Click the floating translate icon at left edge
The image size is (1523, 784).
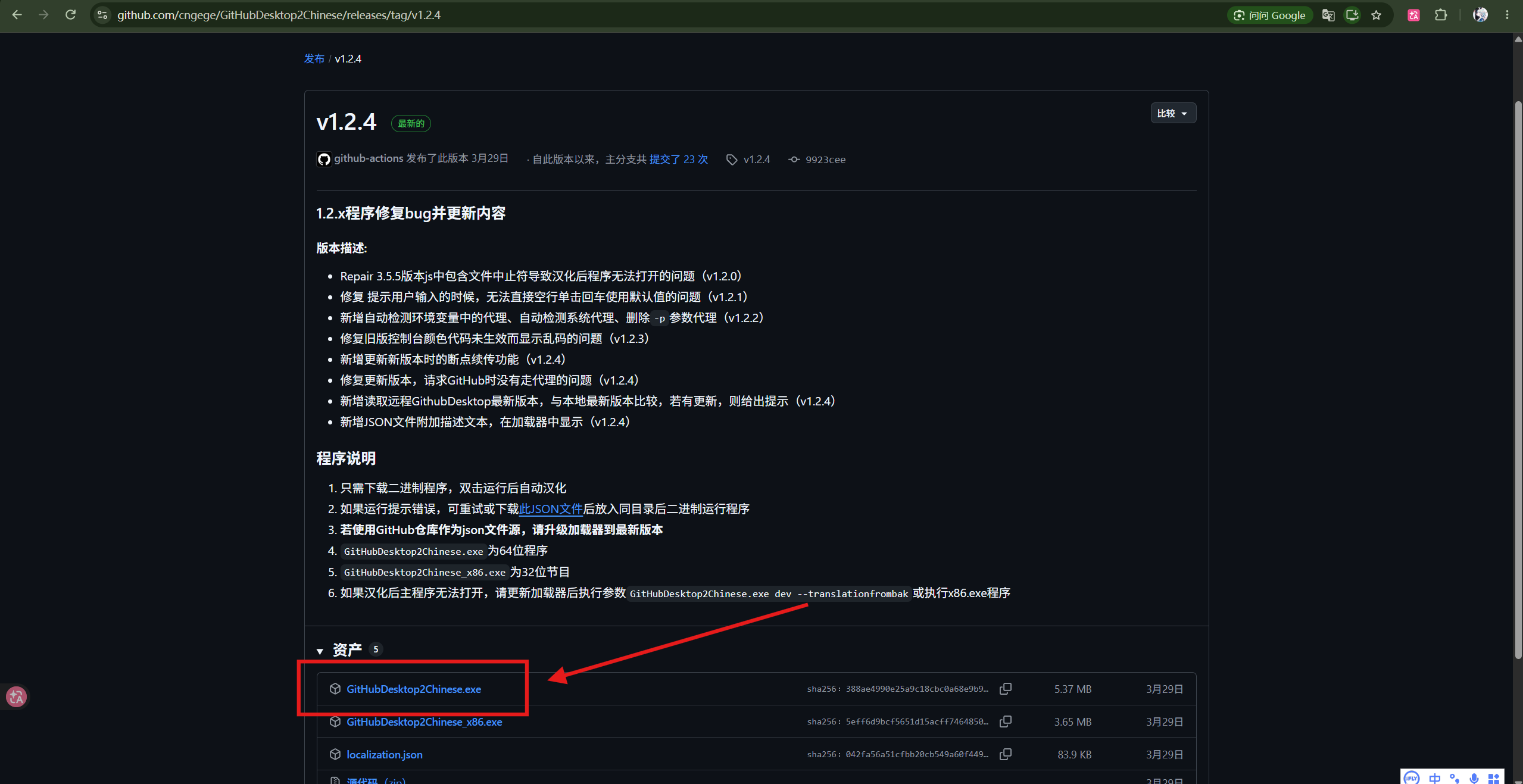pos(16,696)
